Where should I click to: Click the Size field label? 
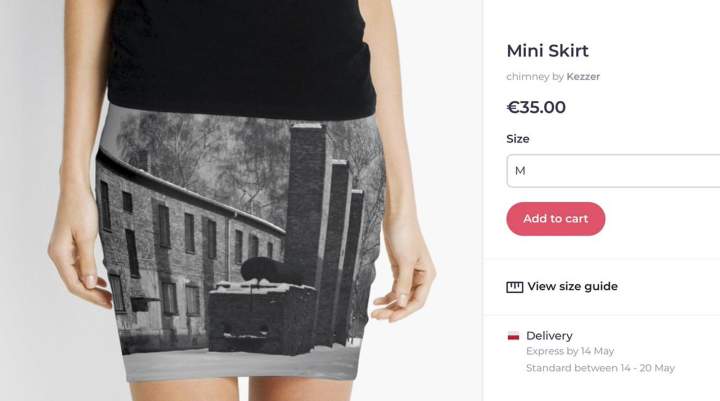tap(518, 139)
